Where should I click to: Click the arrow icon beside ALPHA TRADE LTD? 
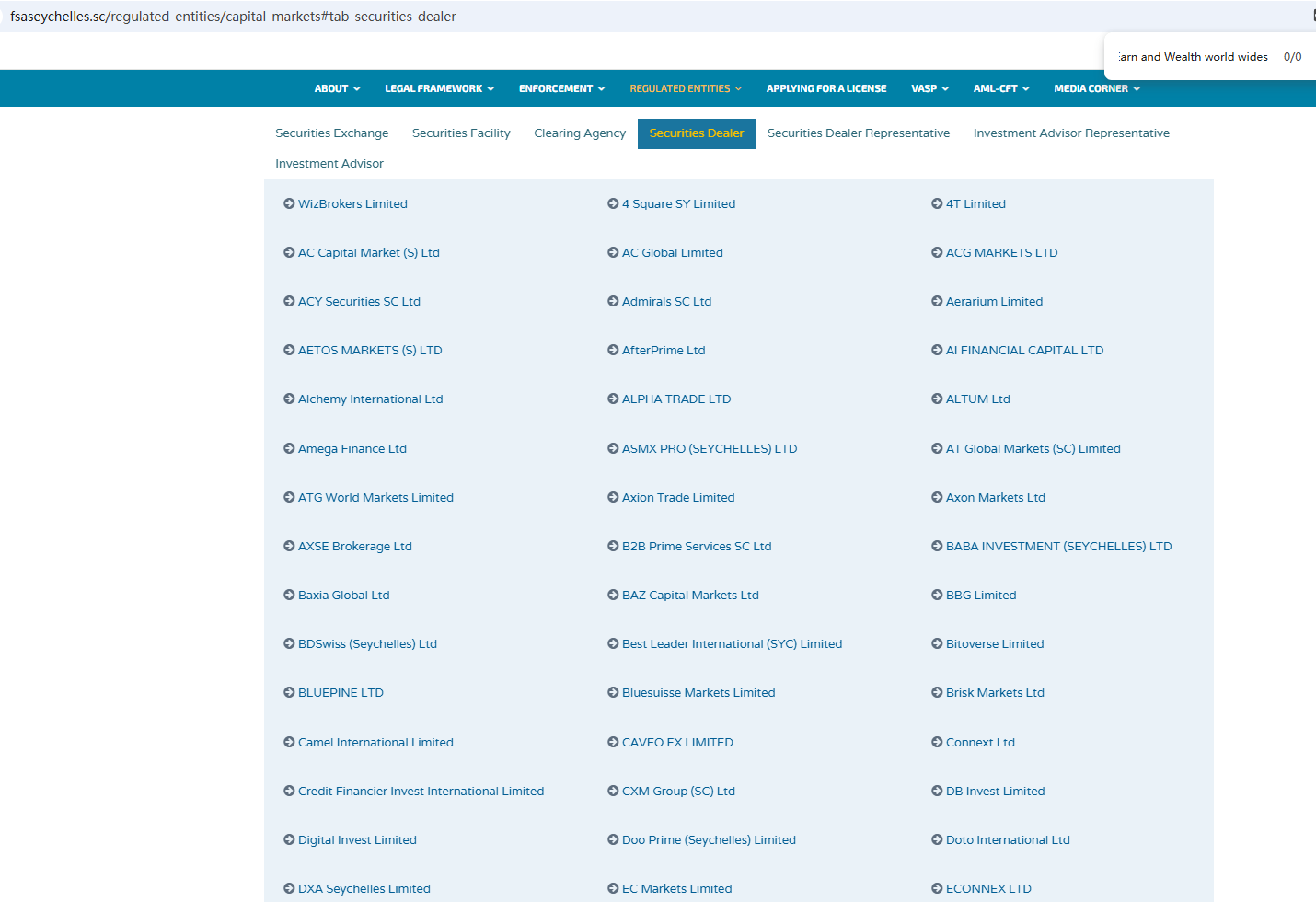click(x=613, y=399)
